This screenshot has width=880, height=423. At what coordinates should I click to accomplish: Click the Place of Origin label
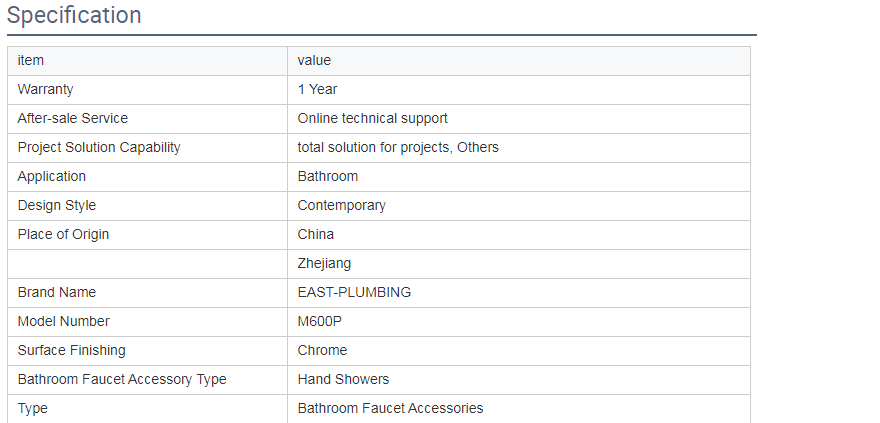point(63,235)
